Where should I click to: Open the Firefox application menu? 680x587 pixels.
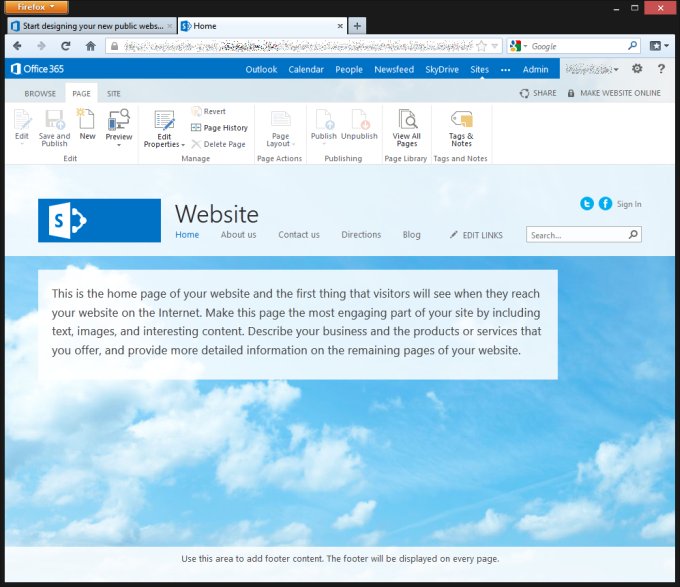36,7
